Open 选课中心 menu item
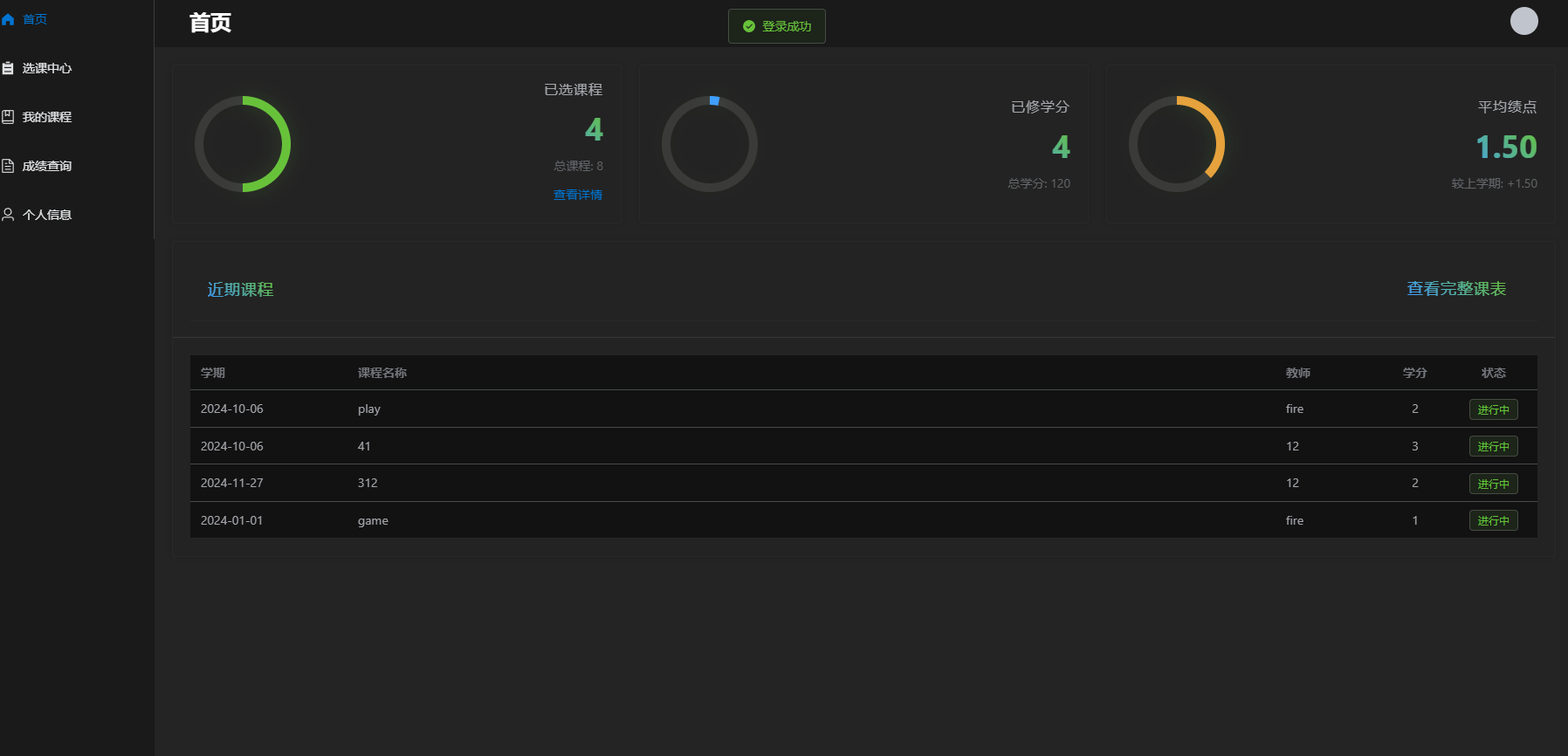This screenshot has width=1568, height=756. pyautogui.click(x=47, y=68)
